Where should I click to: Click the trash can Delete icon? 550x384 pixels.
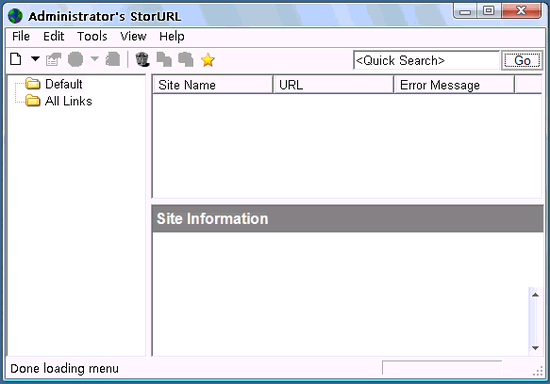pyautogui.click(x=142, y=59)
